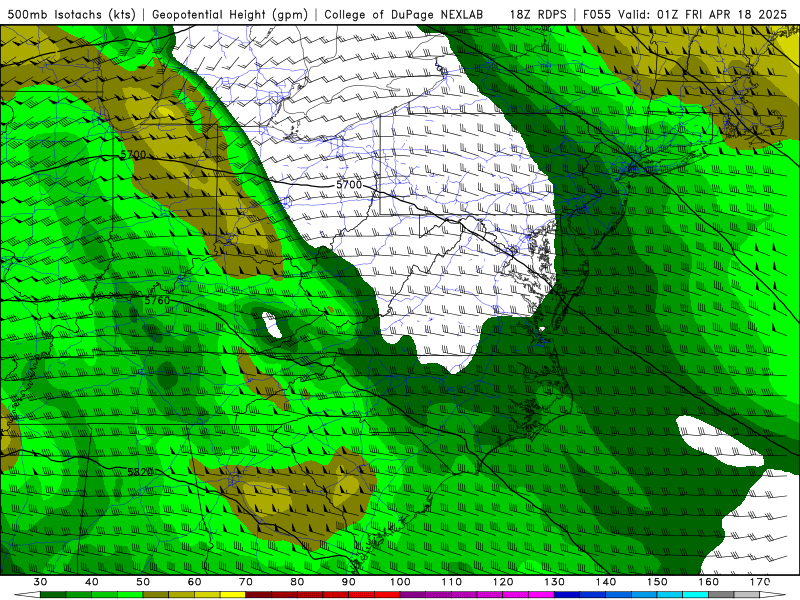Click the '500mb Isotachs (kts)' title text
This screenshot has height=600, width=800.
coord(71,14)
